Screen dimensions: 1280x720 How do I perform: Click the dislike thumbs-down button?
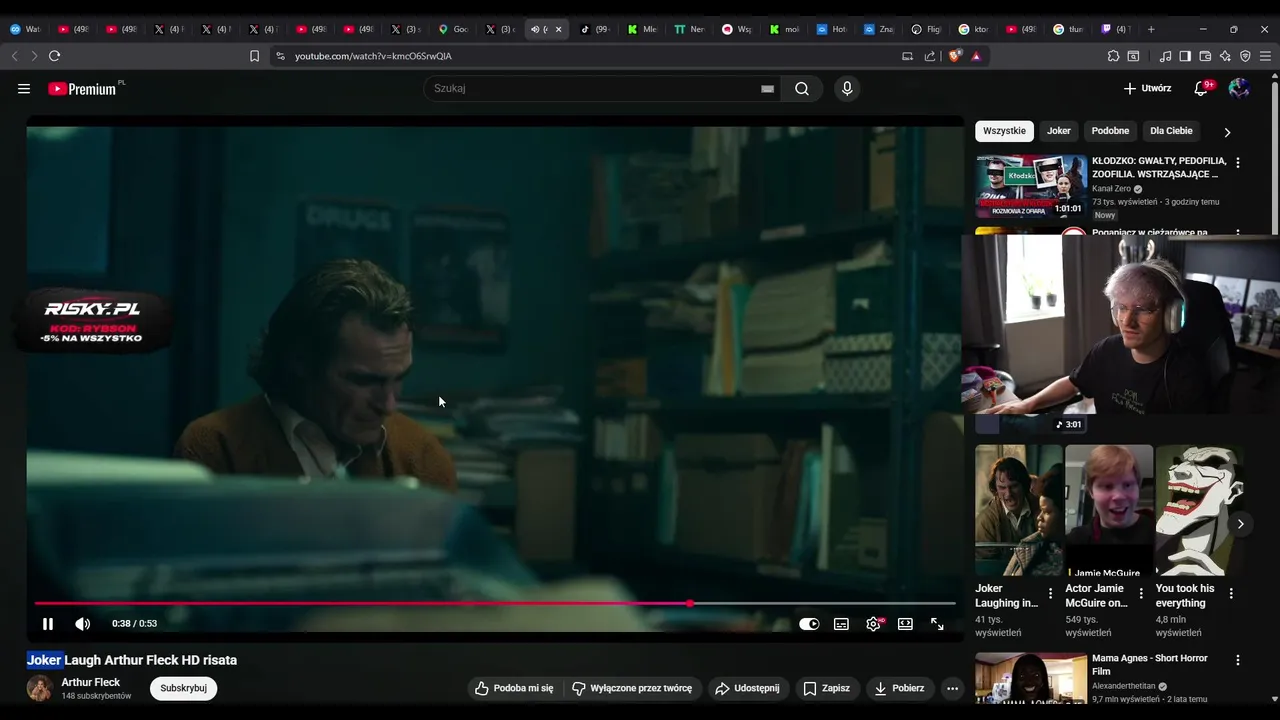[x=632, y=688]
